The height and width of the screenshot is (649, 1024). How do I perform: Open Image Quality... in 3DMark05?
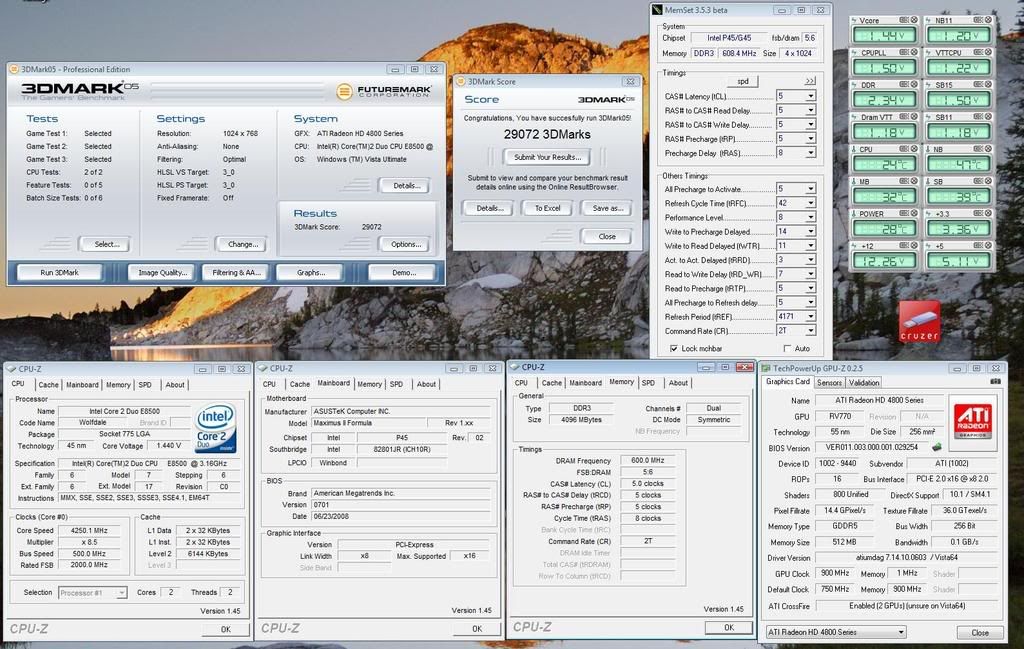[x=162, y=273]
